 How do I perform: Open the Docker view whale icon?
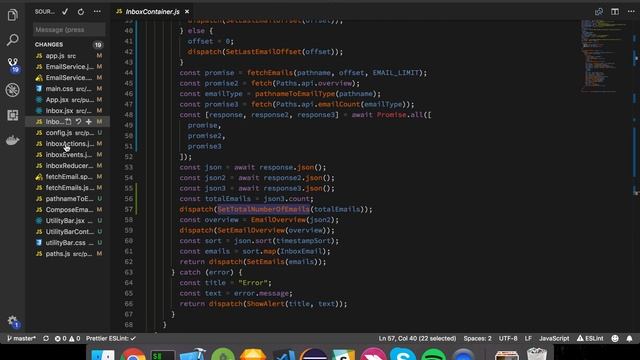point(13,140)
